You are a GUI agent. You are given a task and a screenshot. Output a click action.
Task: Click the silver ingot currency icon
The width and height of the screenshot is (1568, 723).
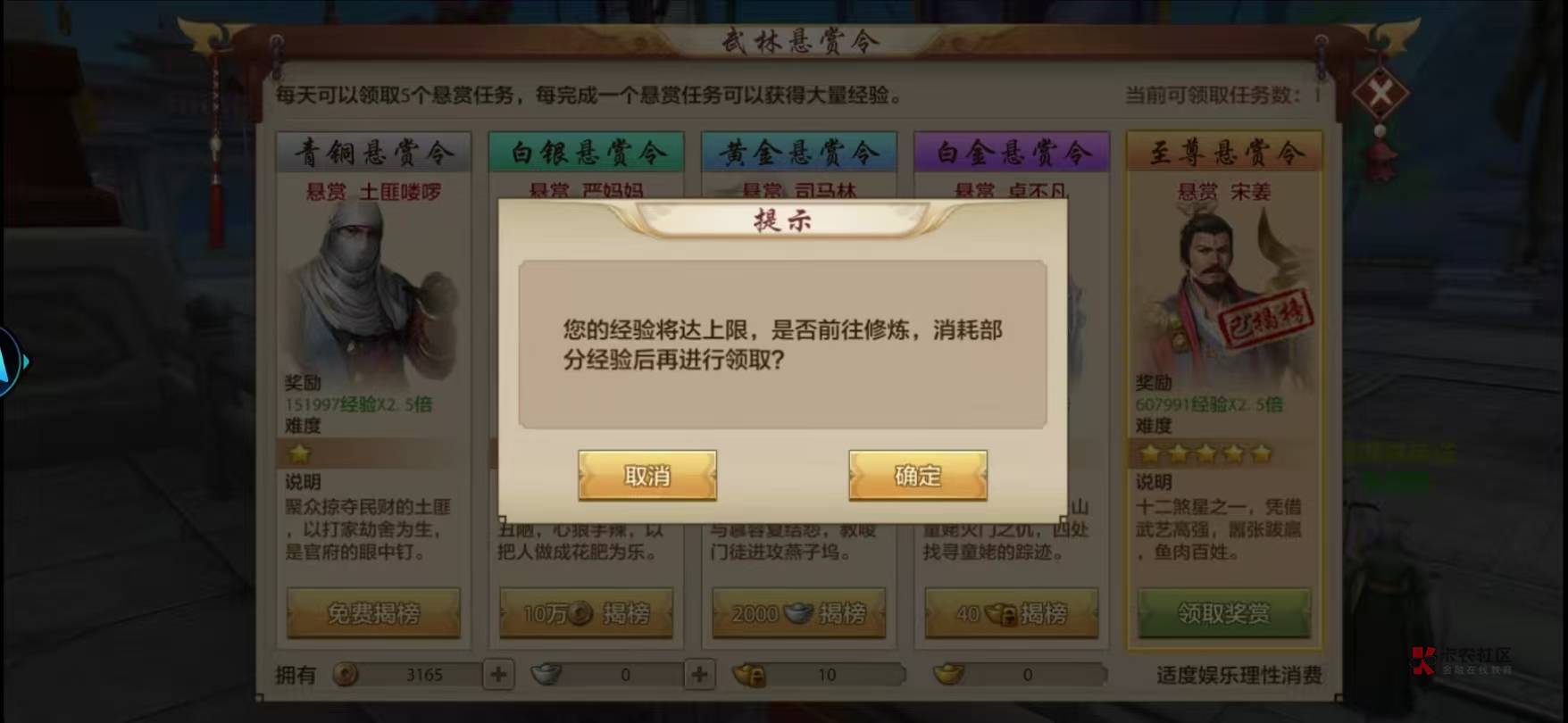click(x=546, y=675)
